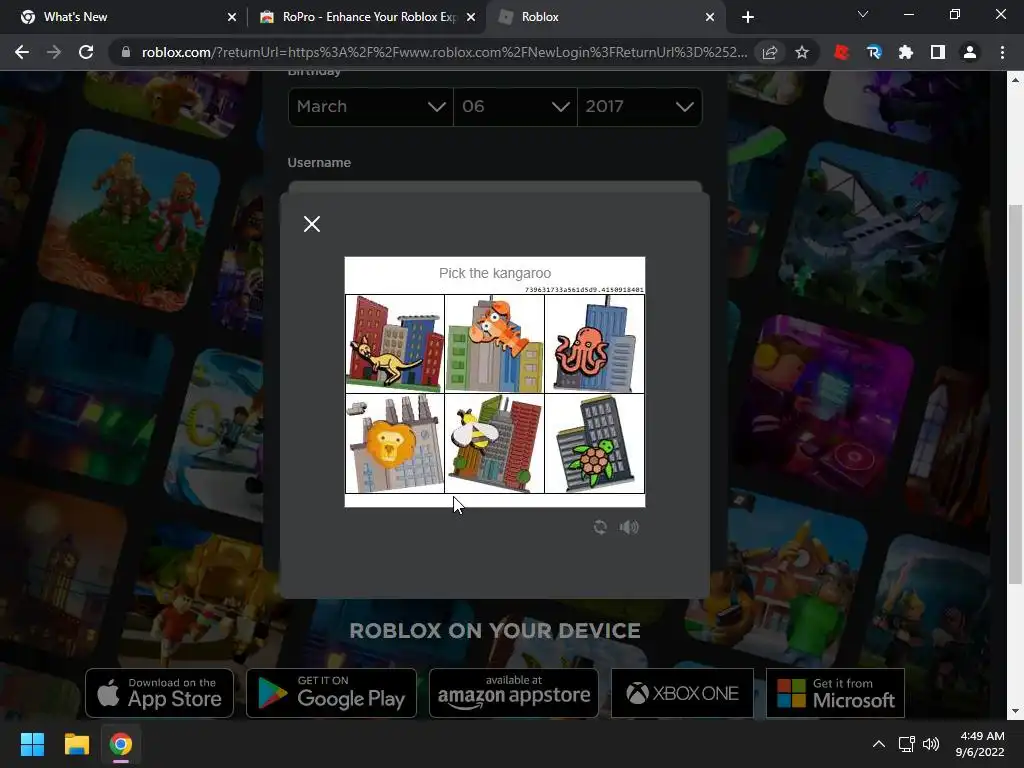
Task: Toggle the browser side panel
Action: pyautogui.click(x=938, y=52)
